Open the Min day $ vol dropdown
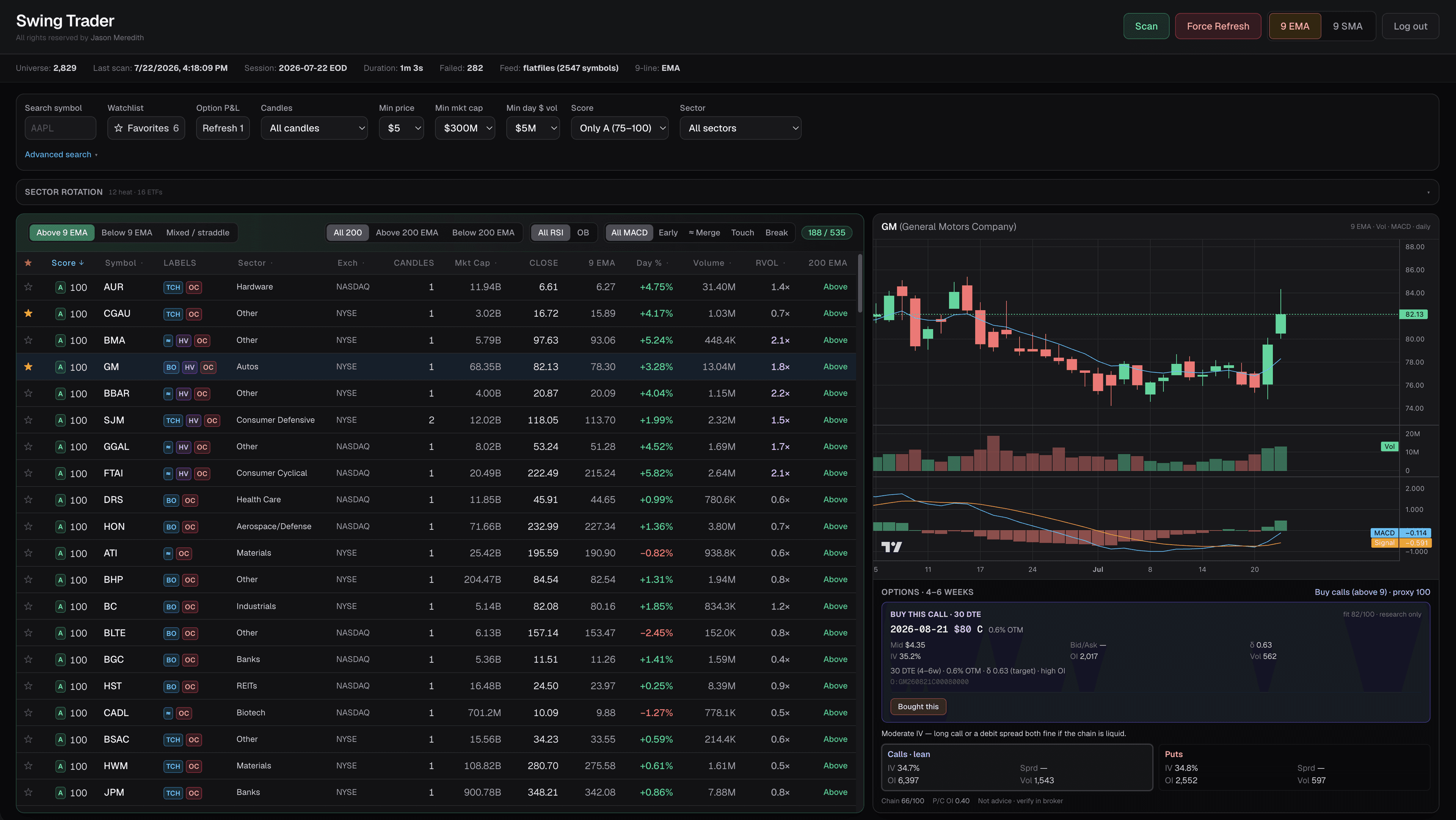Screen dimensions: 1456x820 click(533, 128)
